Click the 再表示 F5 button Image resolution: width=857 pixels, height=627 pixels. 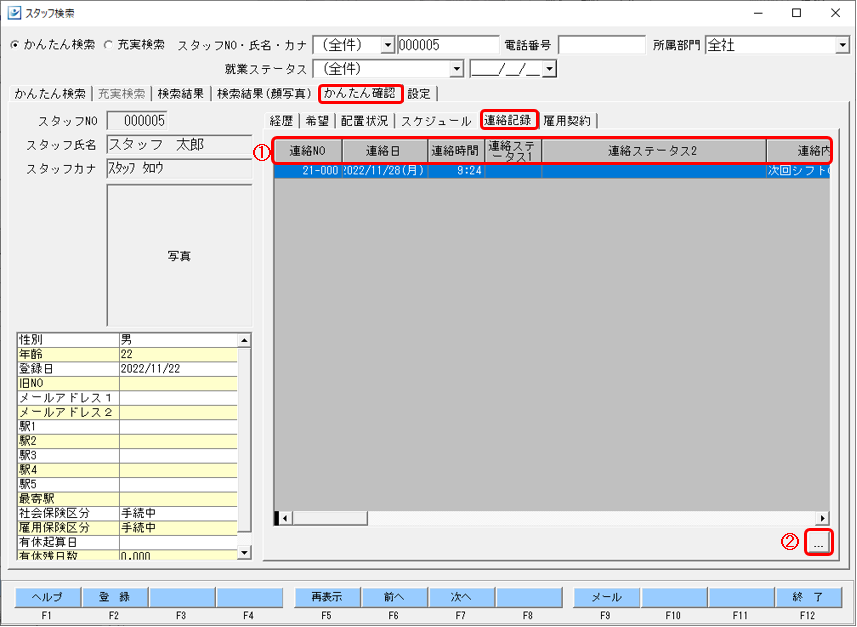tap(327, 597)
